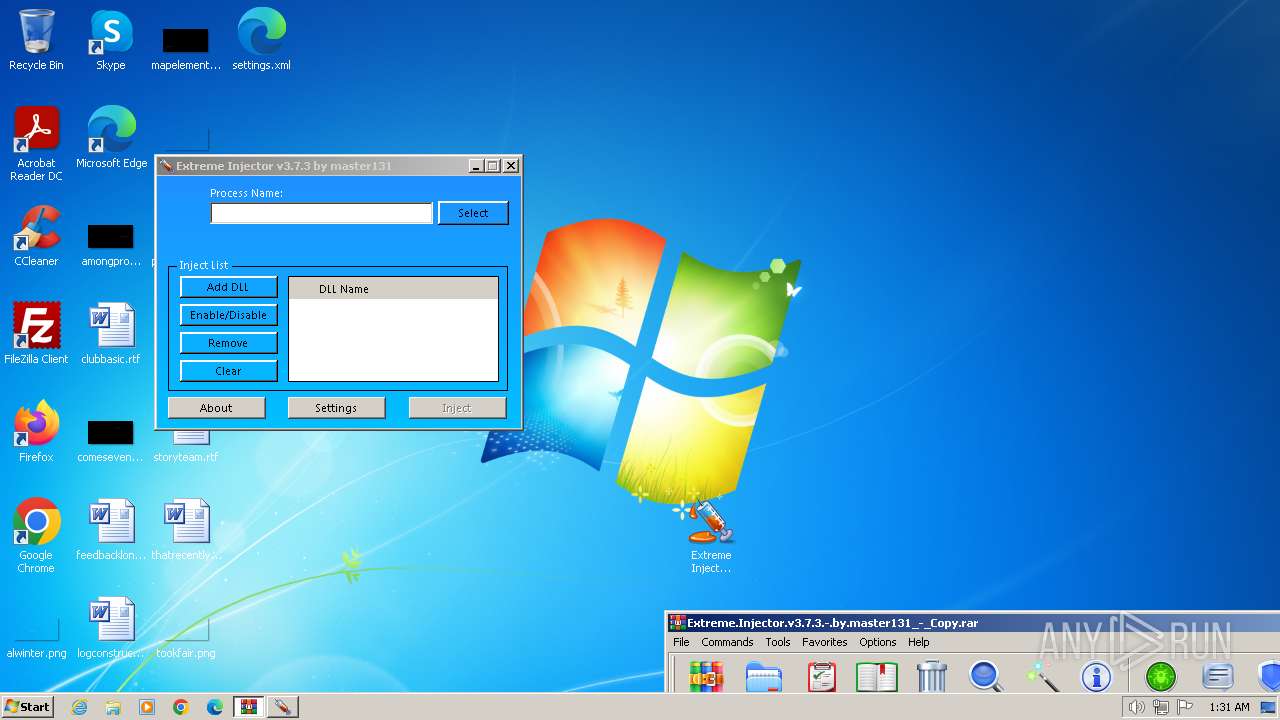
Task: Open the About dialog
Action: click(x=216, y=408)
